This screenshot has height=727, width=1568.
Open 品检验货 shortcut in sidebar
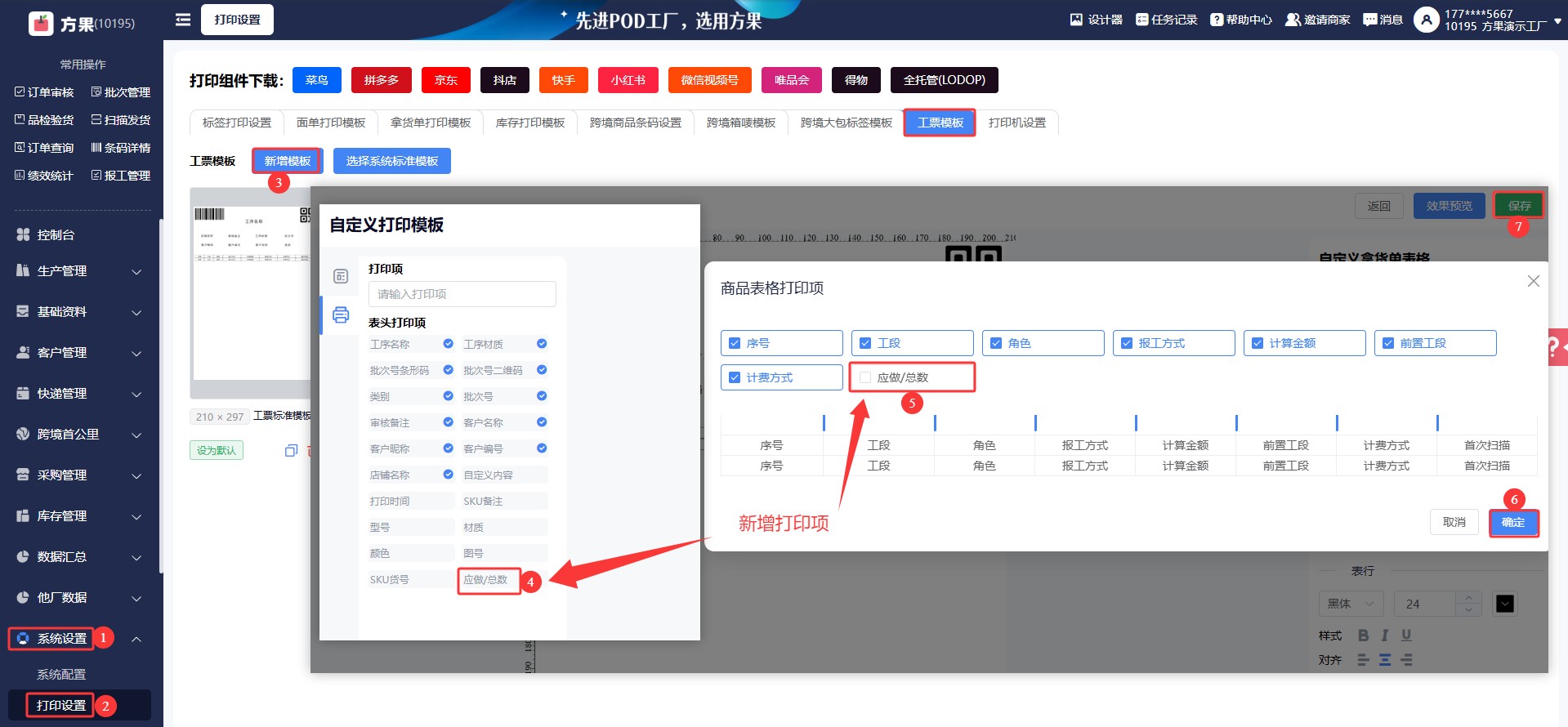coord(44,120)
